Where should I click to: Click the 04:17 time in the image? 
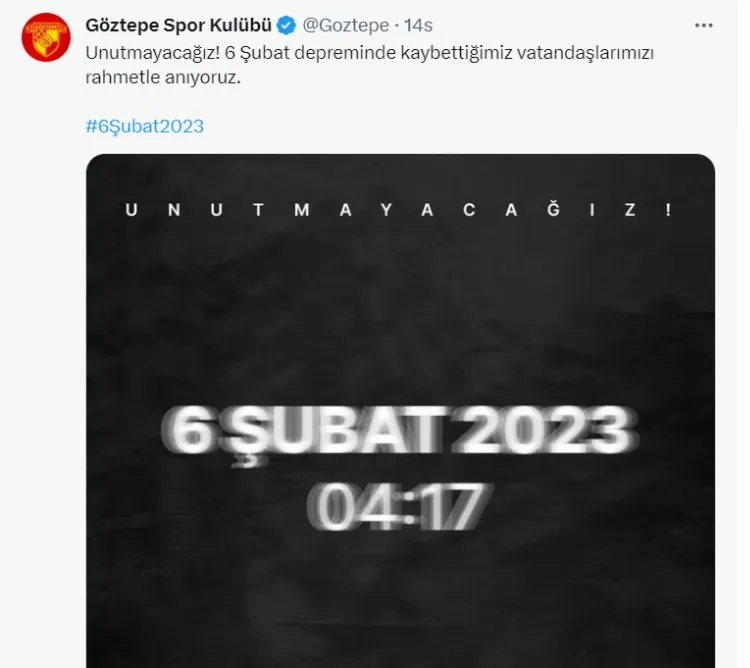(399, 507)
